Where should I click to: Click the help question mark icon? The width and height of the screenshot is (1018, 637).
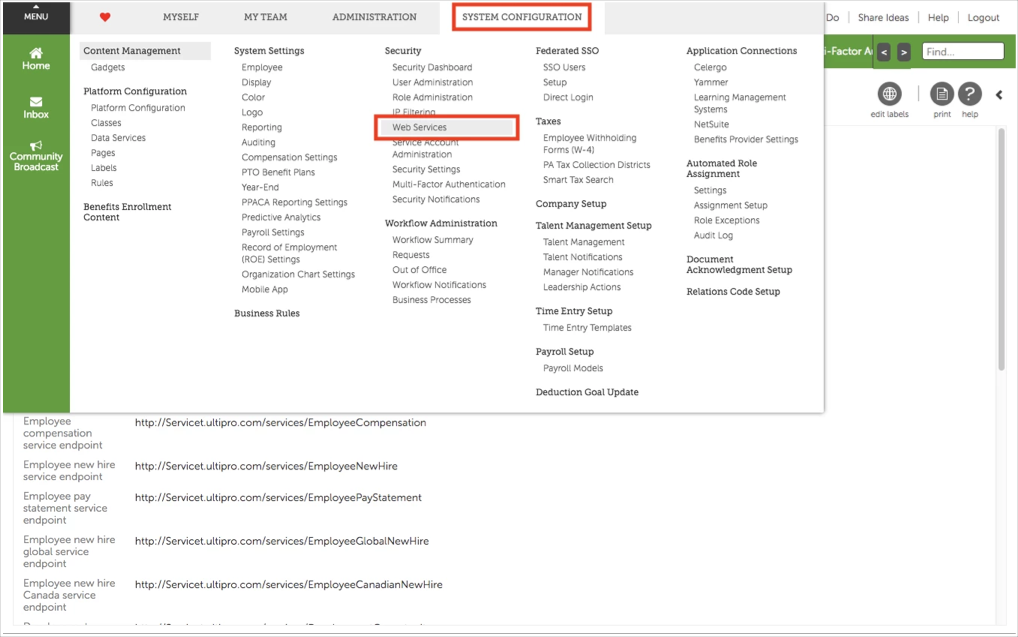pos(969,95)
